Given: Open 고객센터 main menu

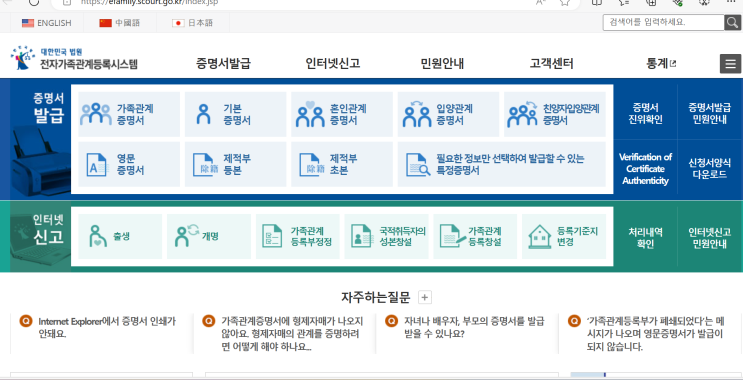Looking at the screenshot, I should coord(552,63).
